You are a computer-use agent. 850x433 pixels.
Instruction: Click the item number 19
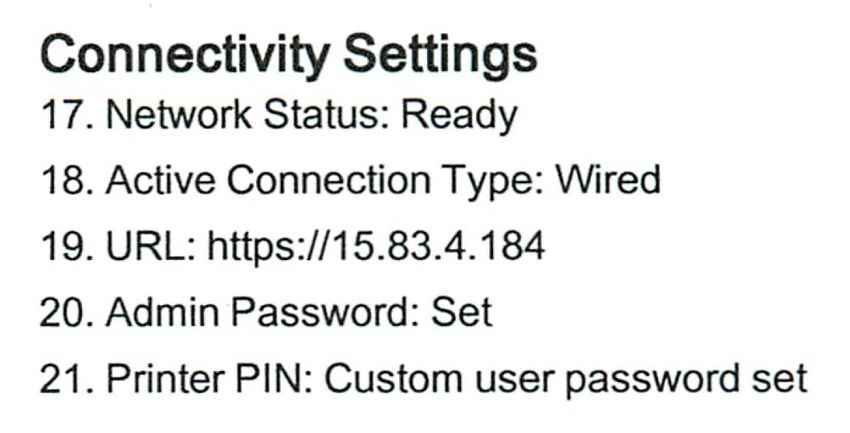tap(66, 246)
